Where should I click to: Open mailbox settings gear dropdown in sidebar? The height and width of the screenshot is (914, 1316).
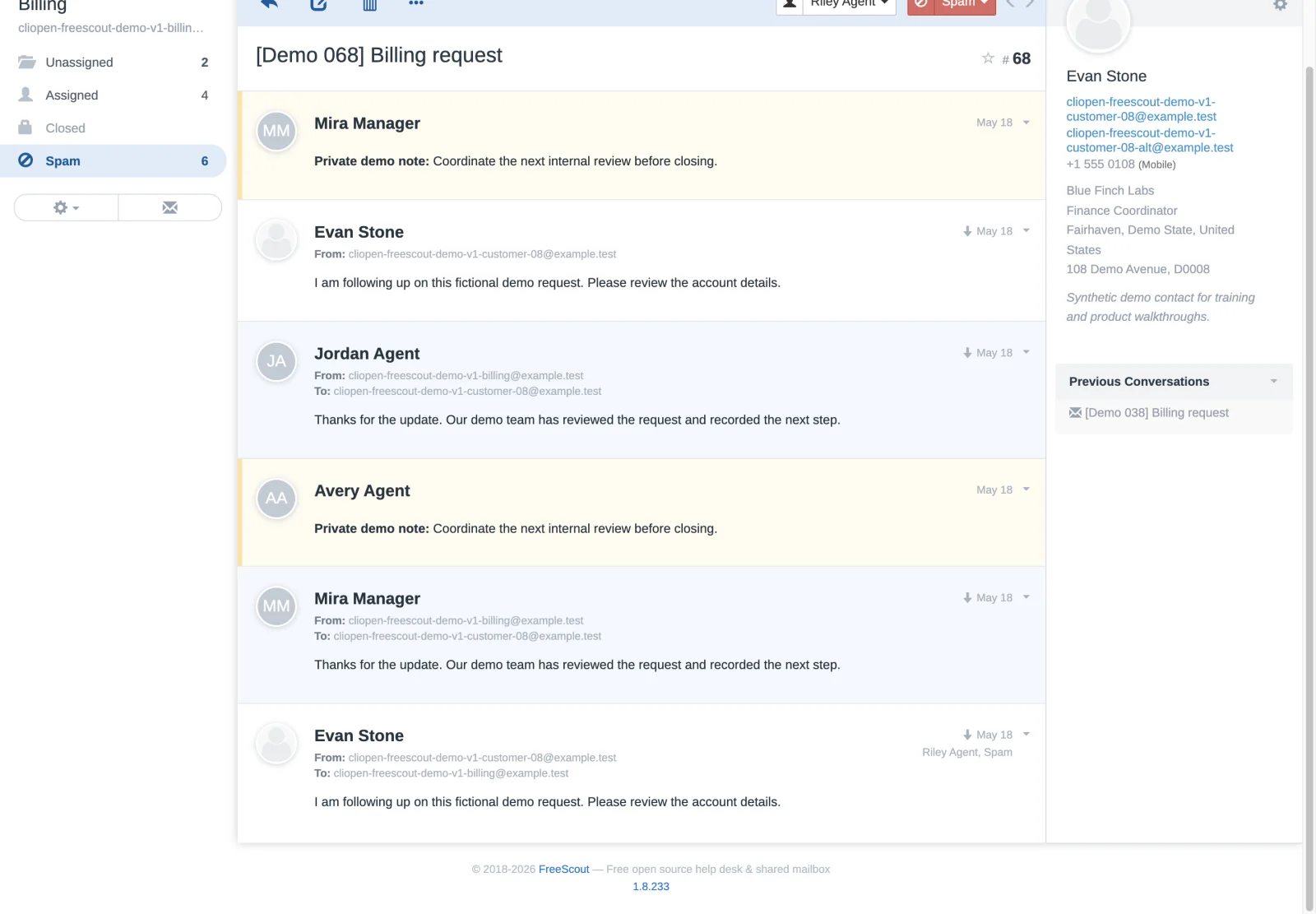click(66, 207)
